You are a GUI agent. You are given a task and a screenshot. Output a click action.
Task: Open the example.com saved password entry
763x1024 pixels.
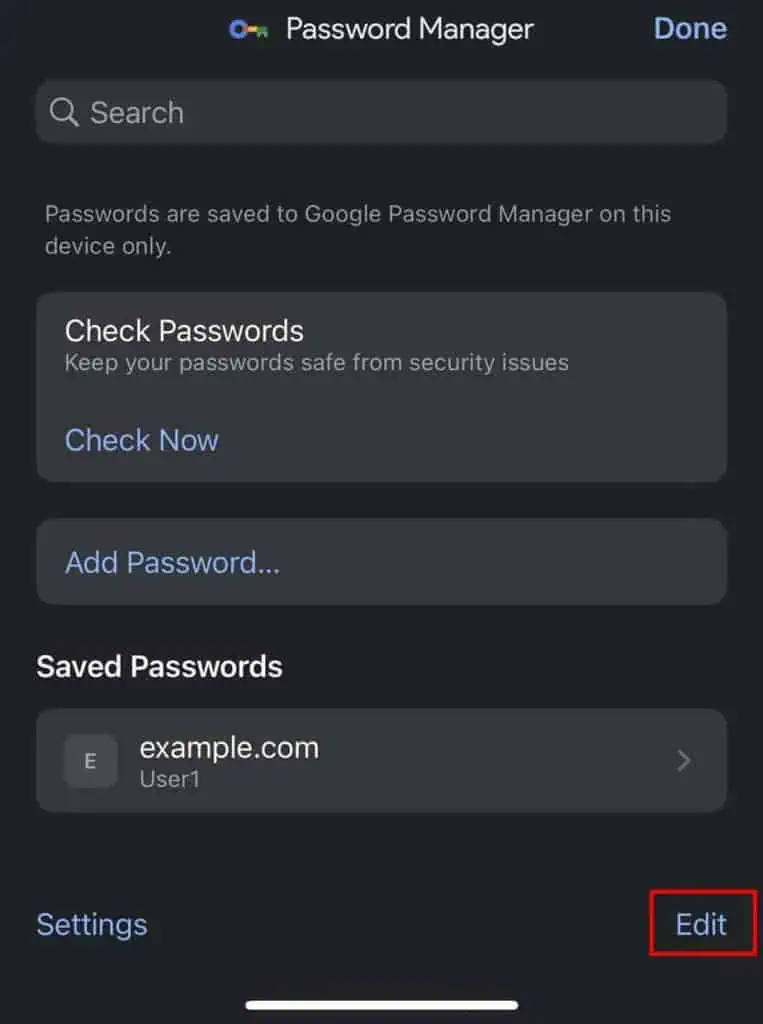(381, 761)
